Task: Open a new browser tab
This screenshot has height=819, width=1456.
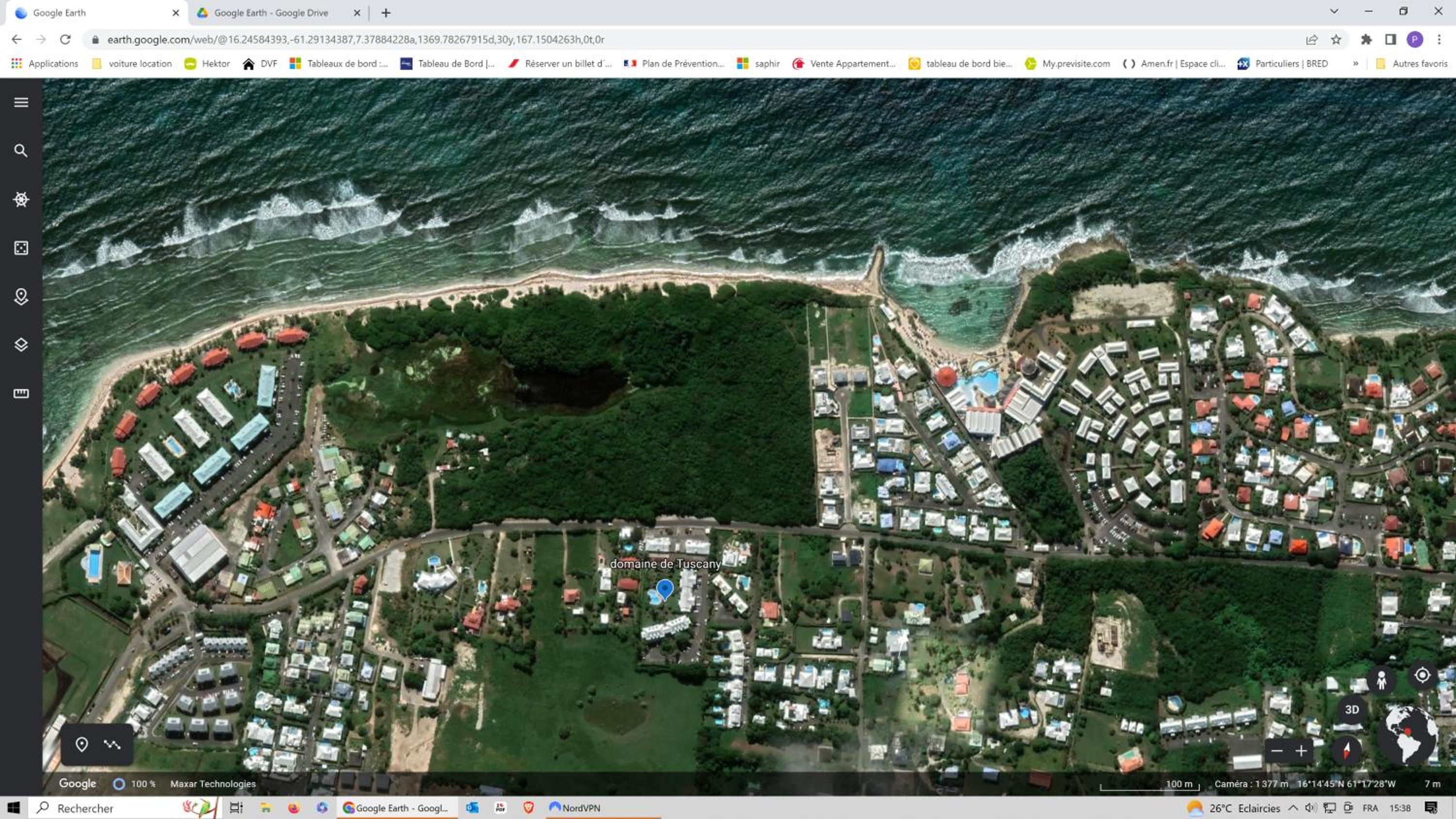Action: 386,13
